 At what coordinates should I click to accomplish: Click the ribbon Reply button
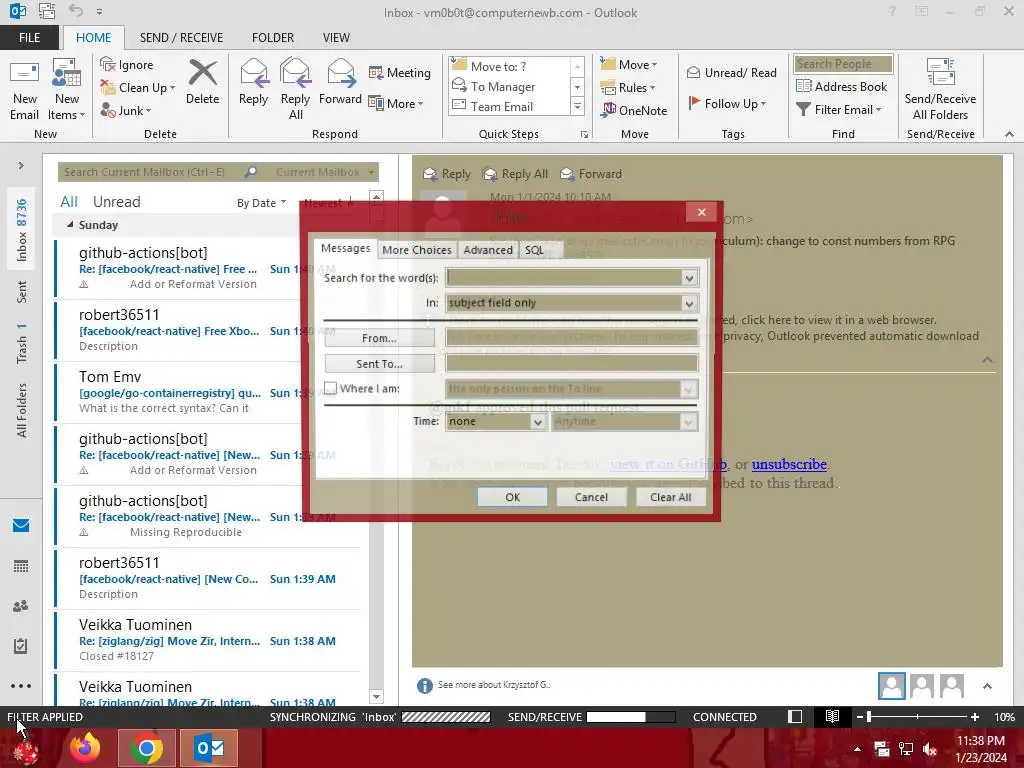click(x=253, y=82)
